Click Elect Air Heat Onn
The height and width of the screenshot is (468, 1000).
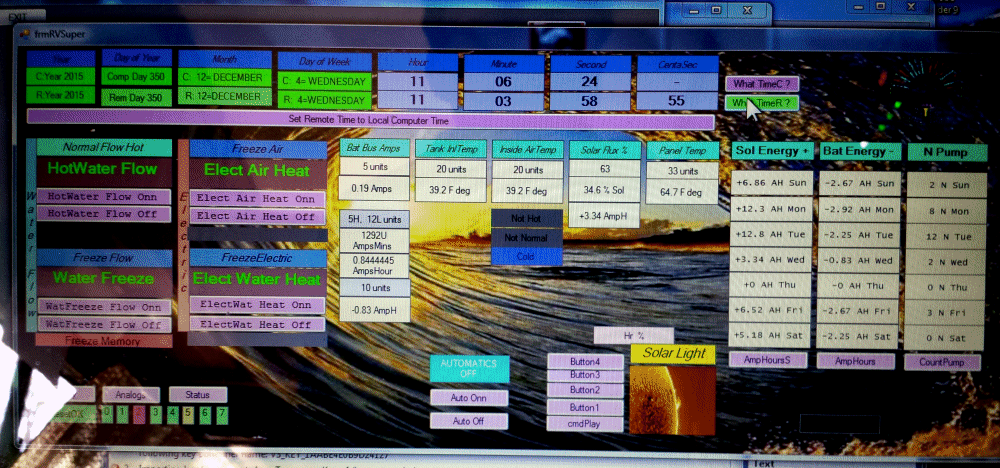[256, 198]
